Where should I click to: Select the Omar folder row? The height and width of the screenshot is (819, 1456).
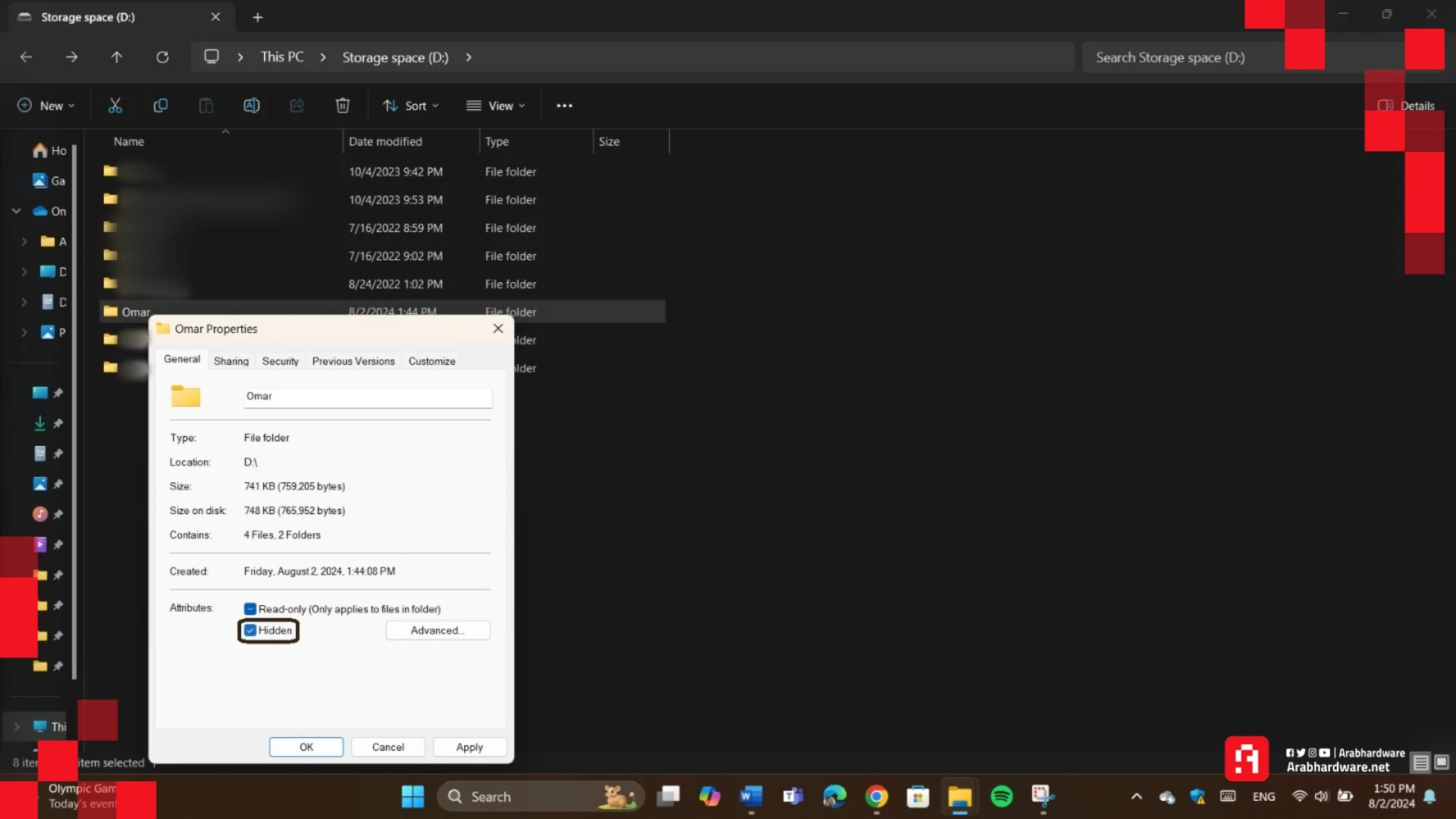(382, 312)
